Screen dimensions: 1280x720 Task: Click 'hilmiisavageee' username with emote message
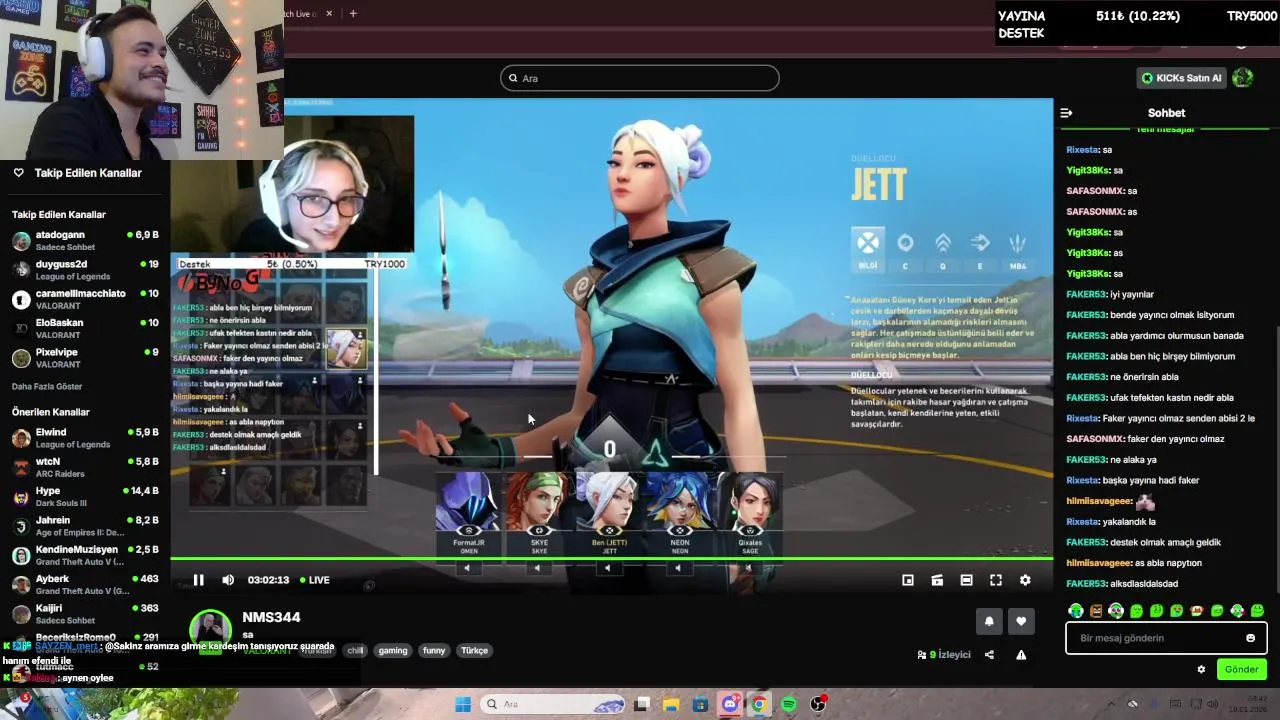(x=1099, y=501)
